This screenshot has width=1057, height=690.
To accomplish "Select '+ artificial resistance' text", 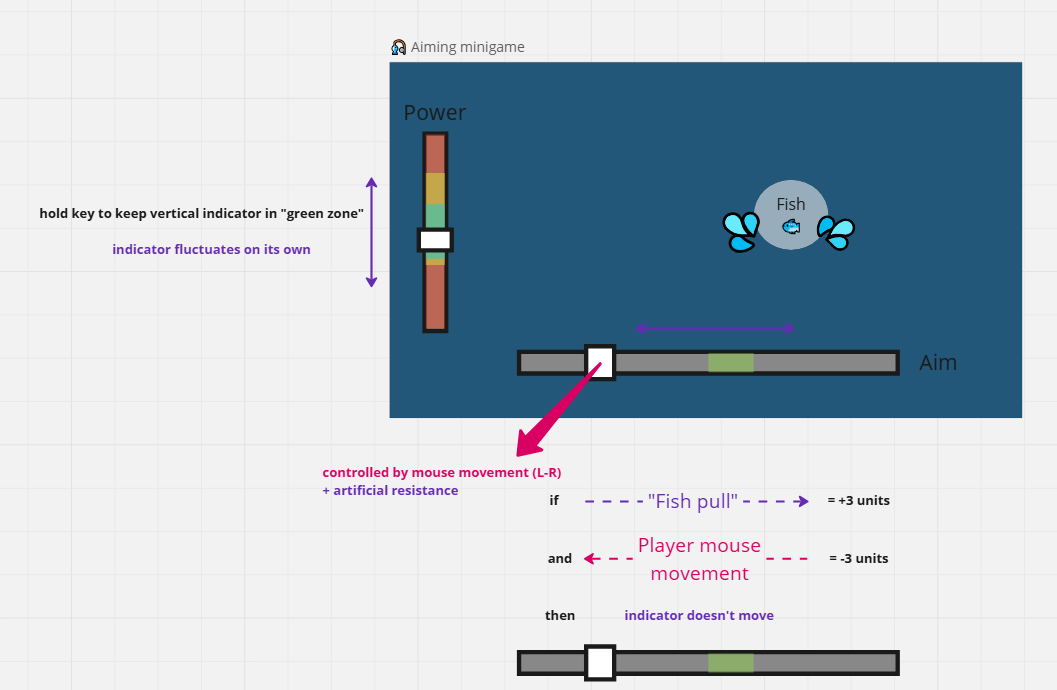I will 390,491.
